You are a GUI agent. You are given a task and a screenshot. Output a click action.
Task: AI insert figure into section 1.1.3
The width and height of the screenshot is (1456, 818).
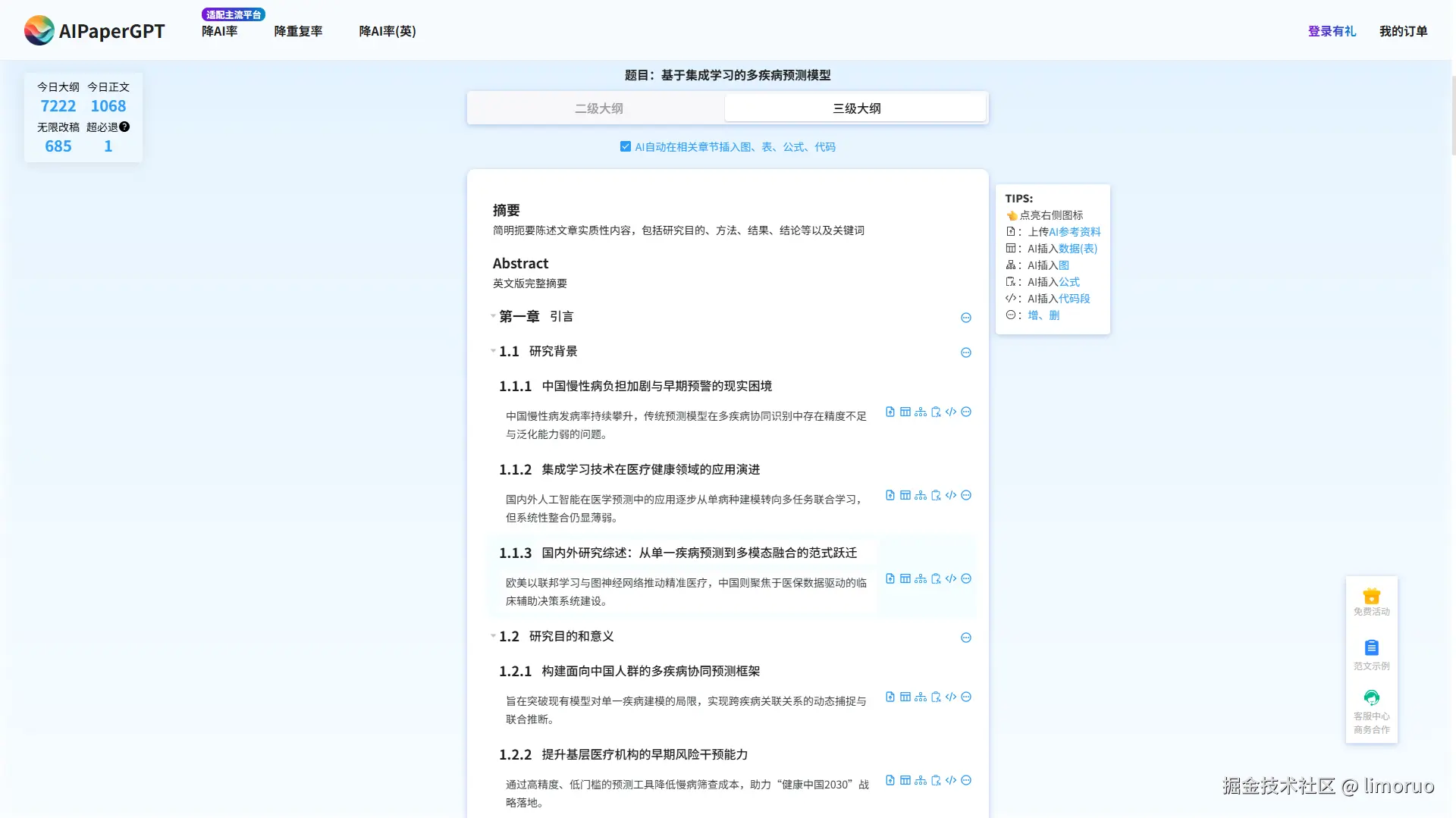pos(921,578)
